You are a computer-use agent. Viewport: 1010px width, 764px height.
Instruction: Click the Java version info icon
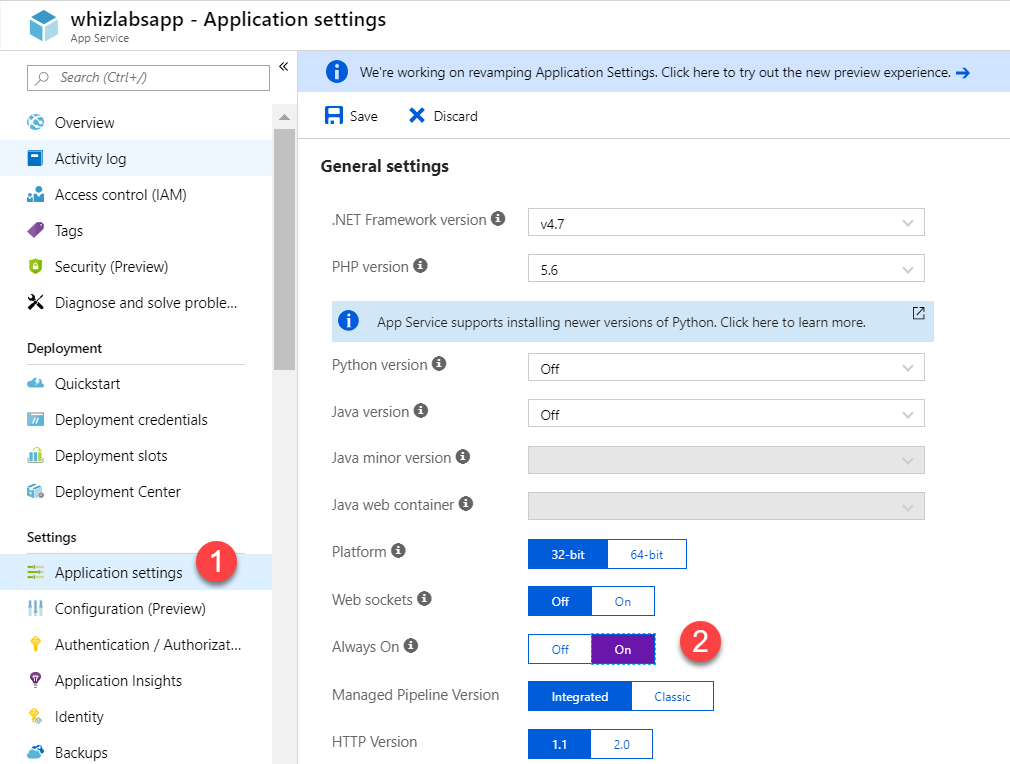coord(421,410)
